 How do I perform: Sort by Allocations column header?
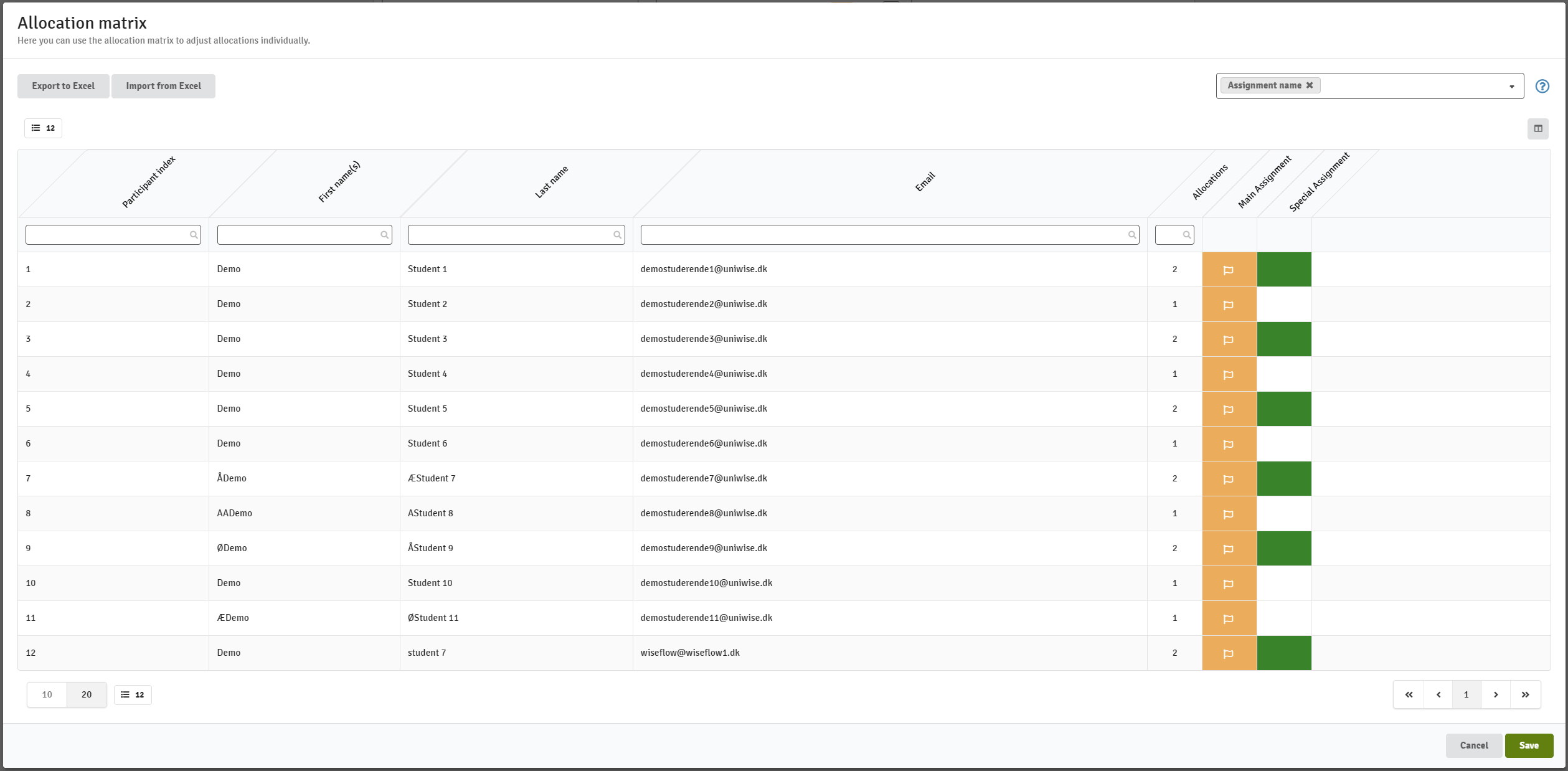point(1209,182)
